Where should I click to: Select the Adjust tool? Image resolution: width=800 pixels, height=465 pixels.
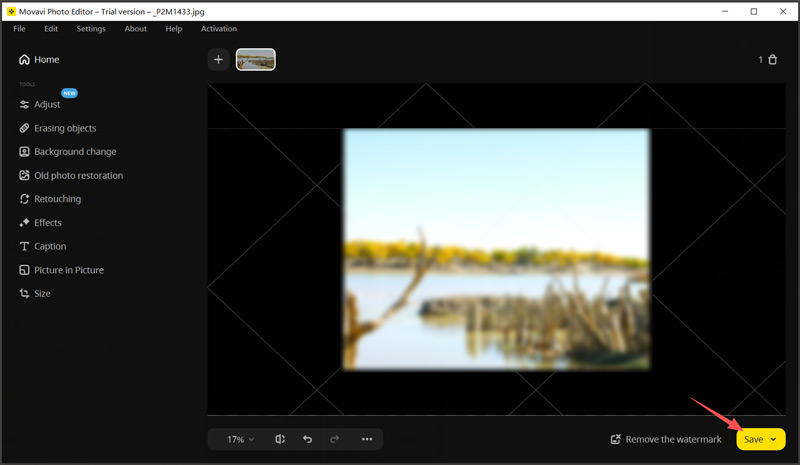(x=40, y=104)
